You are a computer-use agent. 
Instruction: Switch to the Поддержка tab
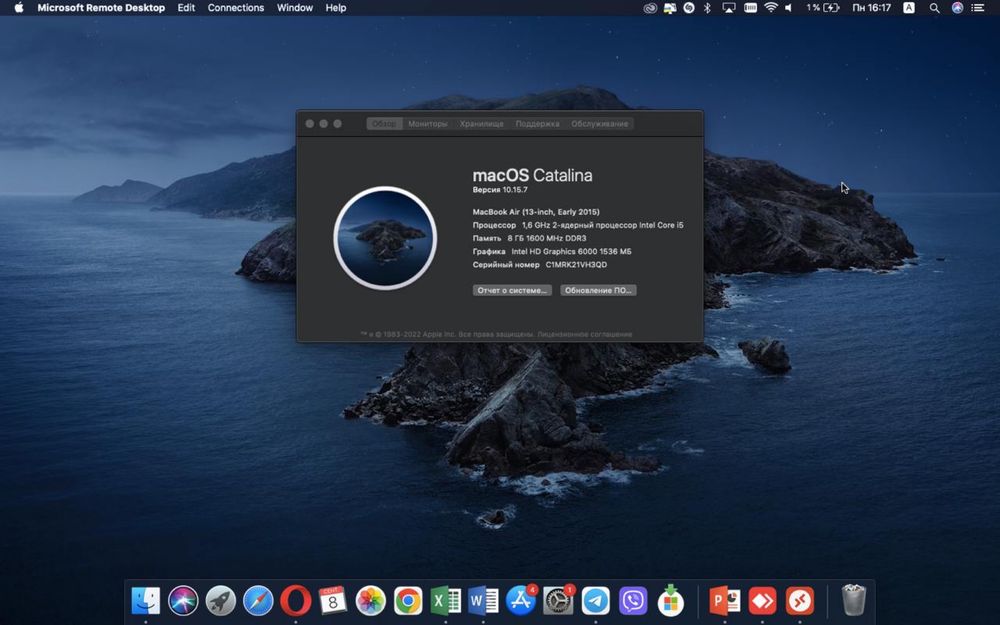538,124
